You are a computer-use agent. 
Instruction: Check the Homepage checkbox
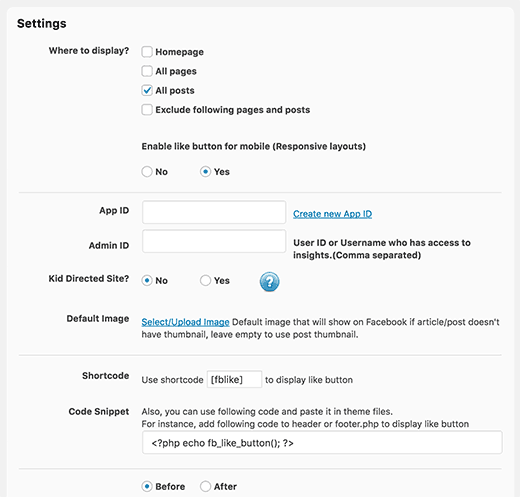click(147, 52)
